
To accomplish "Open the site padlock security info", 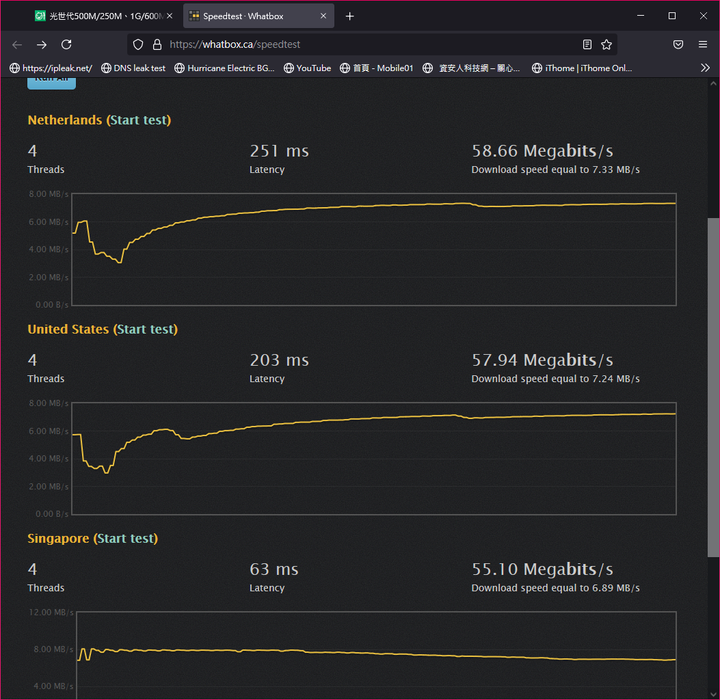I will point(156,45).
